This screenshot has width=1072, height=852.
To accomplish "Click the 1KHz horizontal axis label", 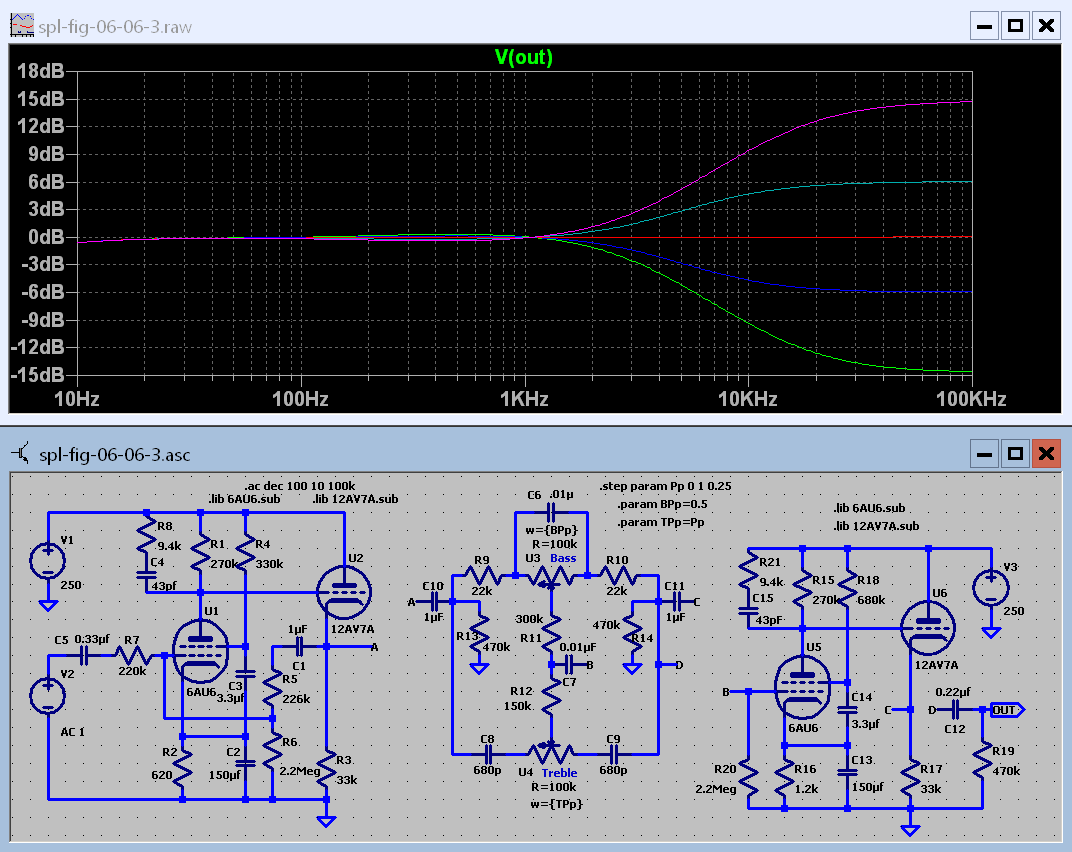I will click(523, 399).
